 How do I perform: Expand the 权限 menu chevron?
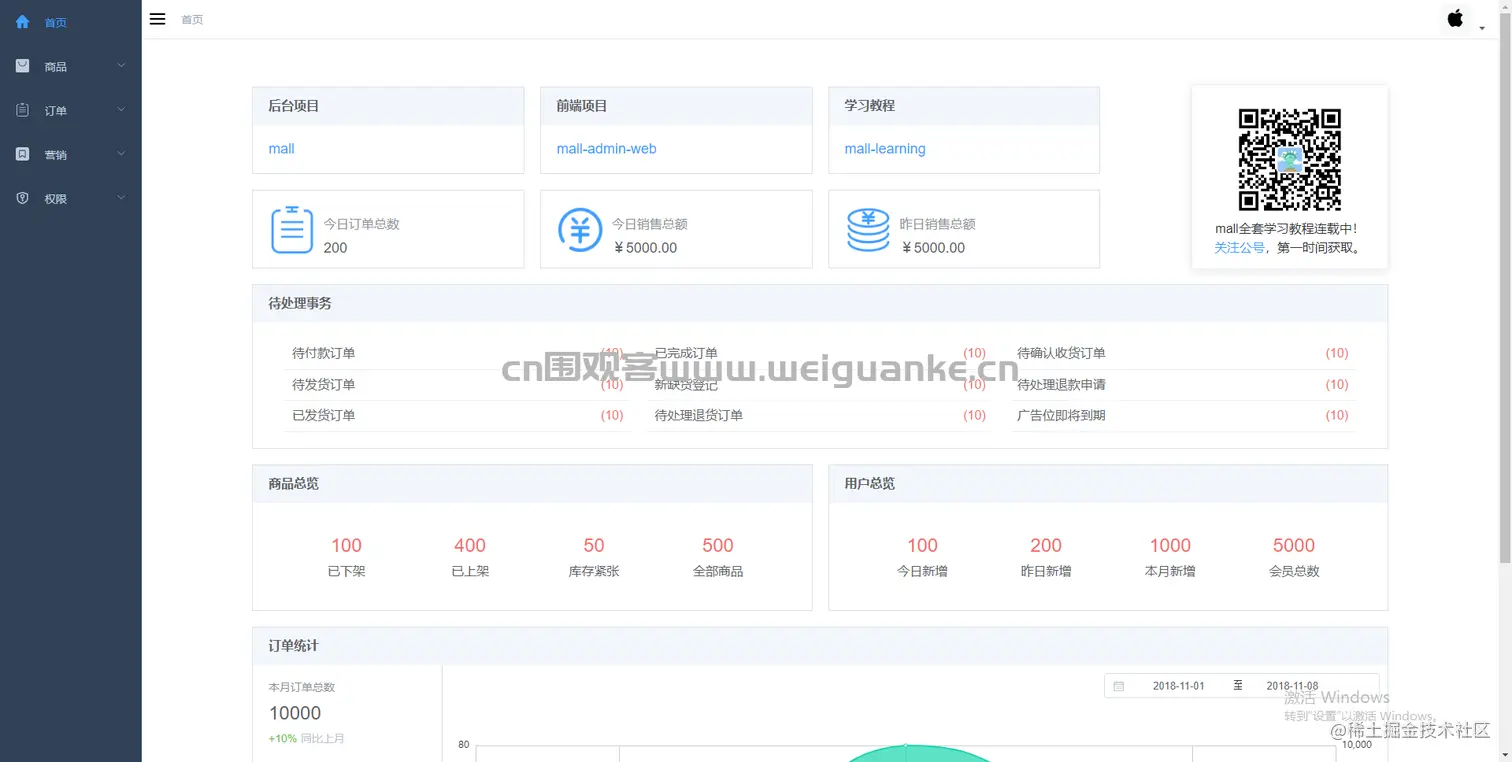121,198
